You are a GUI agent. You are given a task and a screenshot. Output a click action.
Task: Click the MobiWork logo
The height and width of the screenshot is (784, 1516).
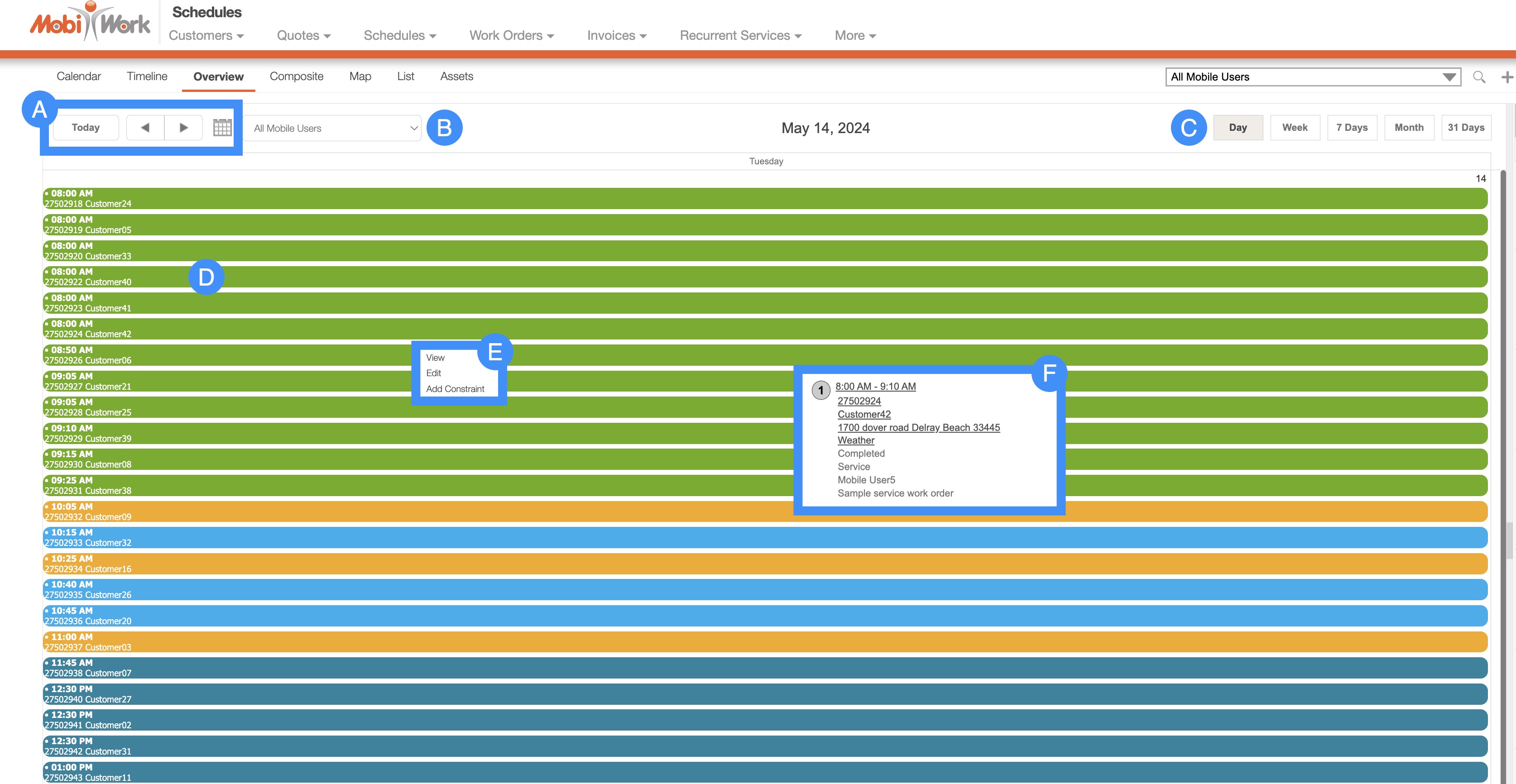click(x=90, y=24)
